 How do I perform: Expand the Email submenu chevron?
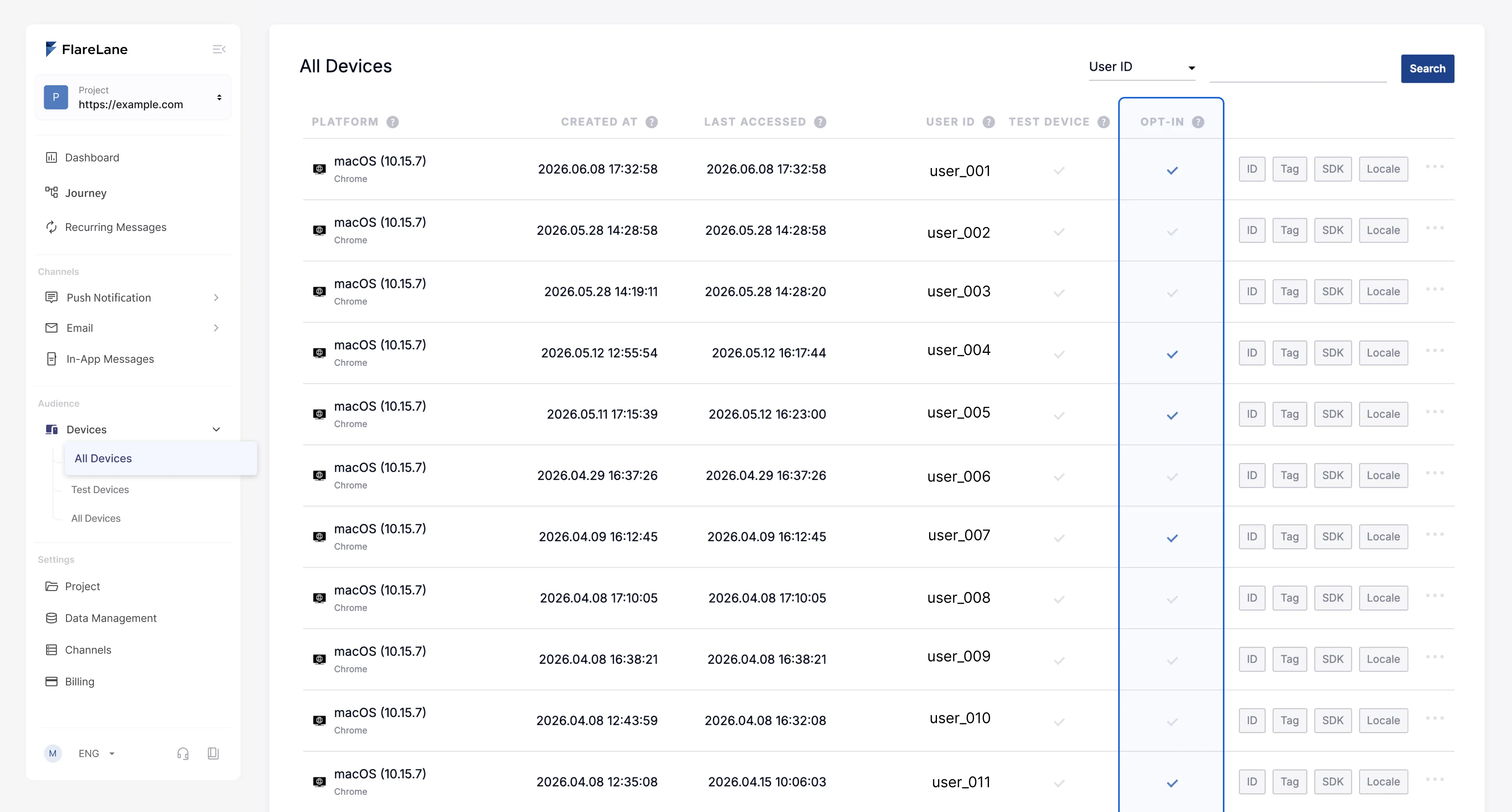point(216,327)
